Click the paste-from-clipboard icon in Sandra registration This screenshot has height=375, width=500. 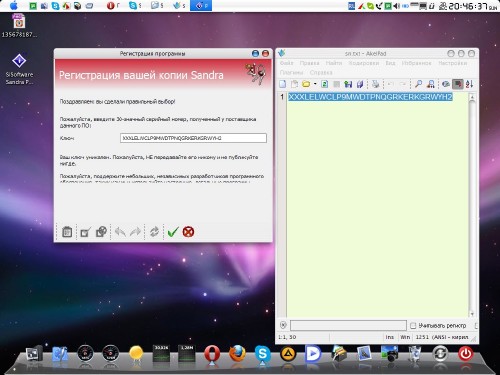pyautogui.click(x=67, y=232)
